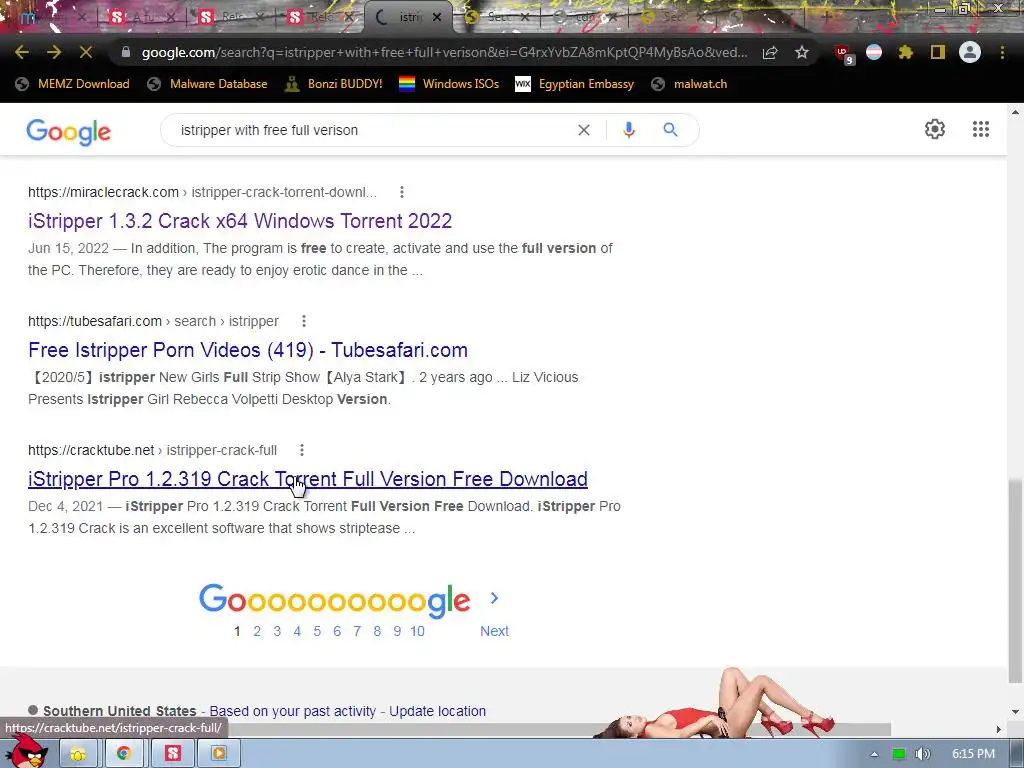1024x768 pixels.
Task: Open the options dots for miraclecrack.com result
Action: (402, 192)
